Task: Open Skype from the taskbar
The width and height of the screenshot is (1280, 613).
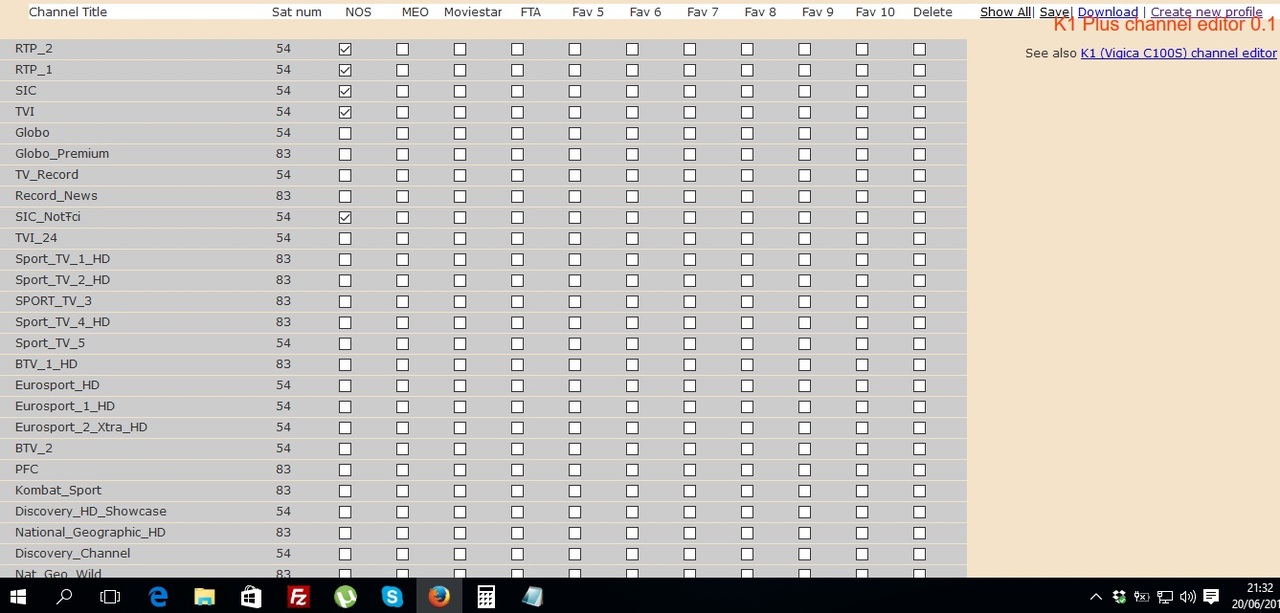Action: point(392,597)
